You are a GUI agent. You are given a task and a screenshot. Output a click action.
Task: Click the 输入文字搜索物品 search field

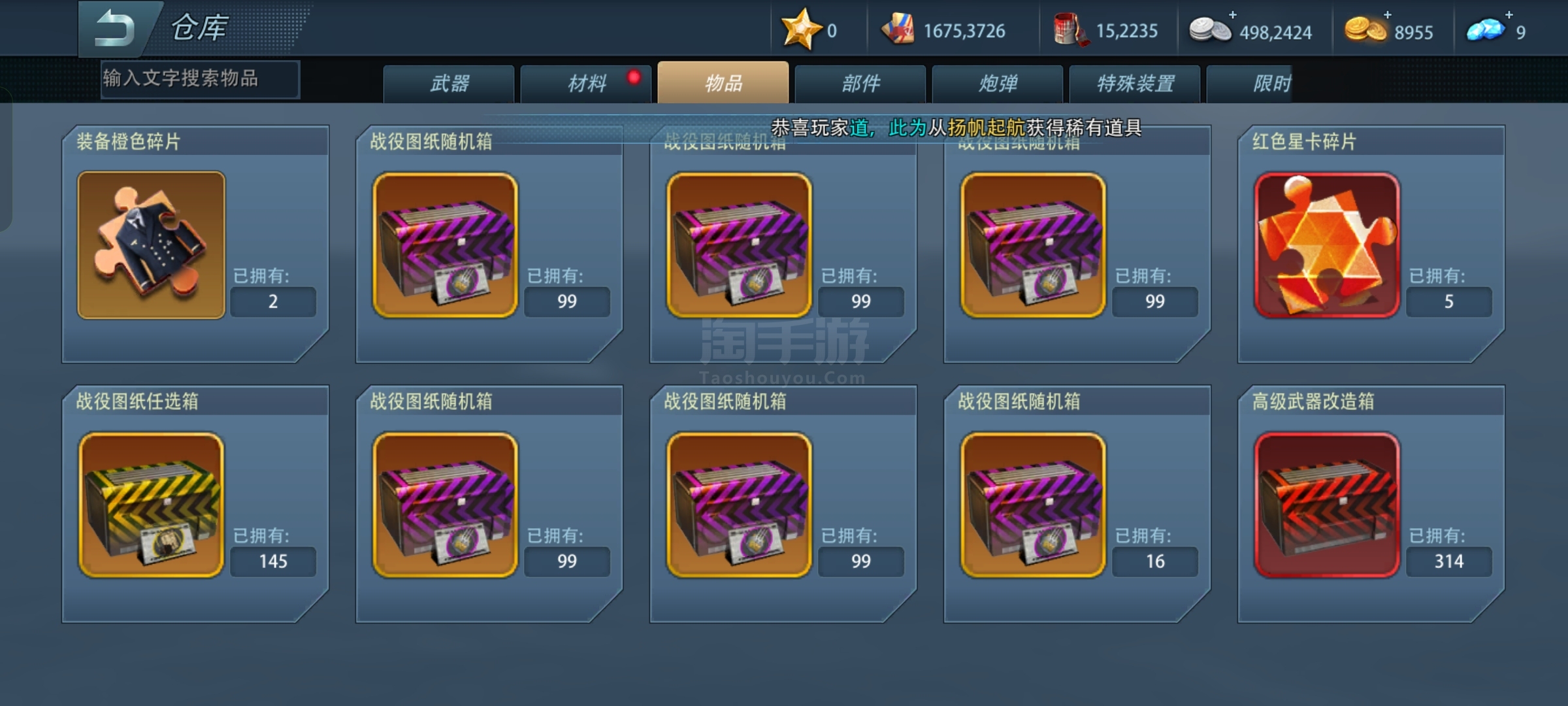tap(200, 79)
